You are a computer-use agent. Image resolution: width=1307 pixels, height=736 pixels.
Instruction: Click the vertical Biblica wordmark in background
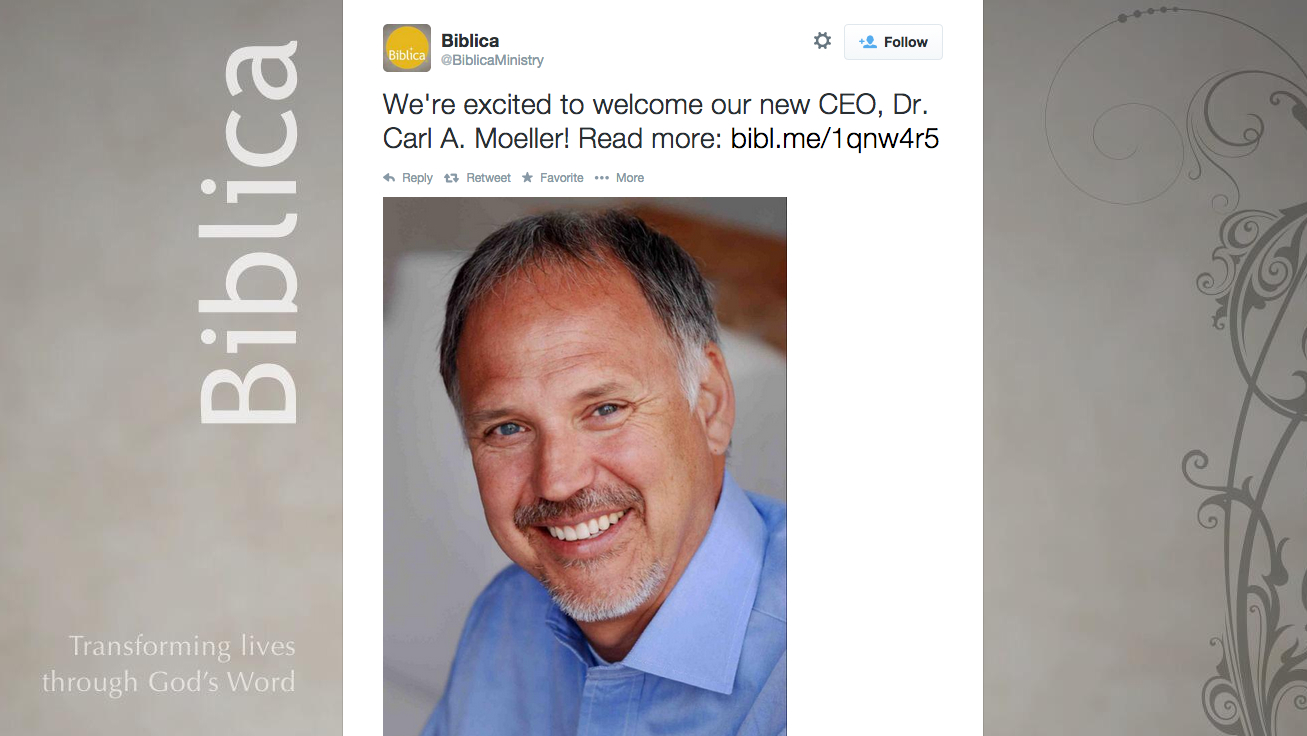point(248,232)
